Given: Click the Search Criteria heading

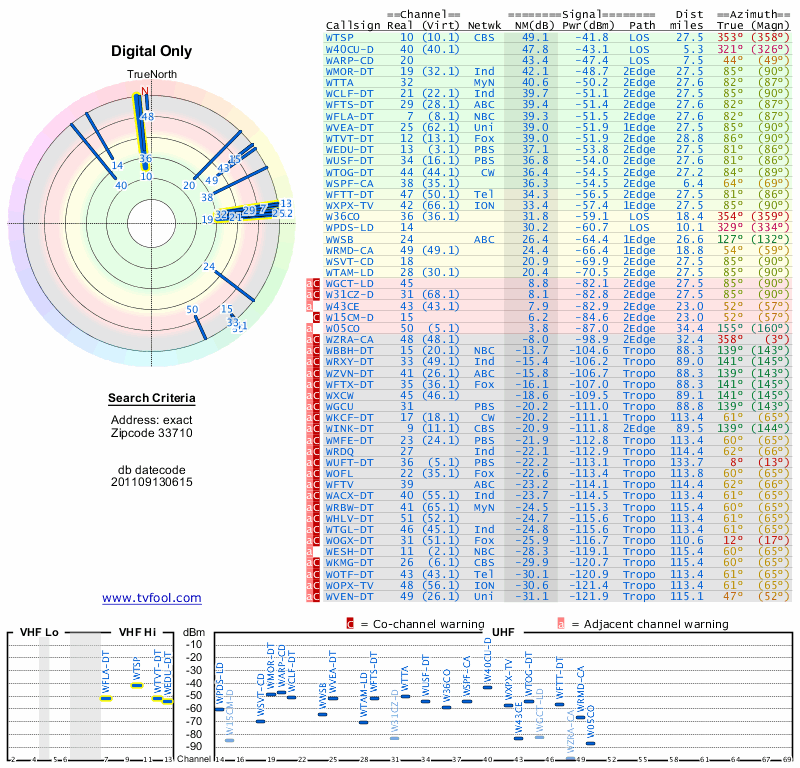Looking at the screenshot, I should (152, 398).
